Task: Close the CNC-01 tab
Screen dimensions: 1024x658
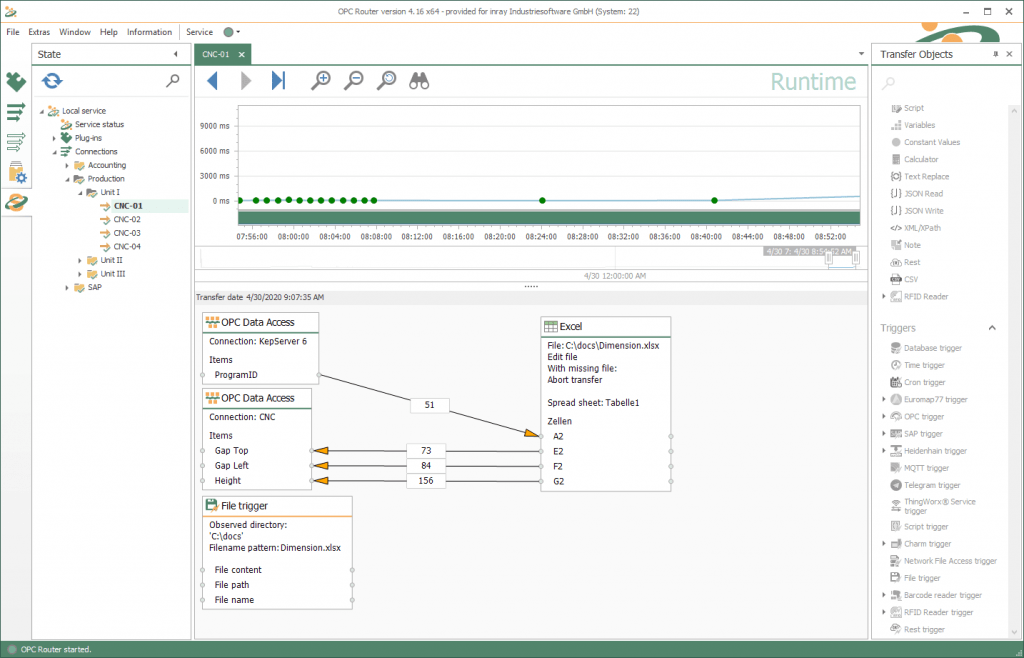Action: (241, 54)
